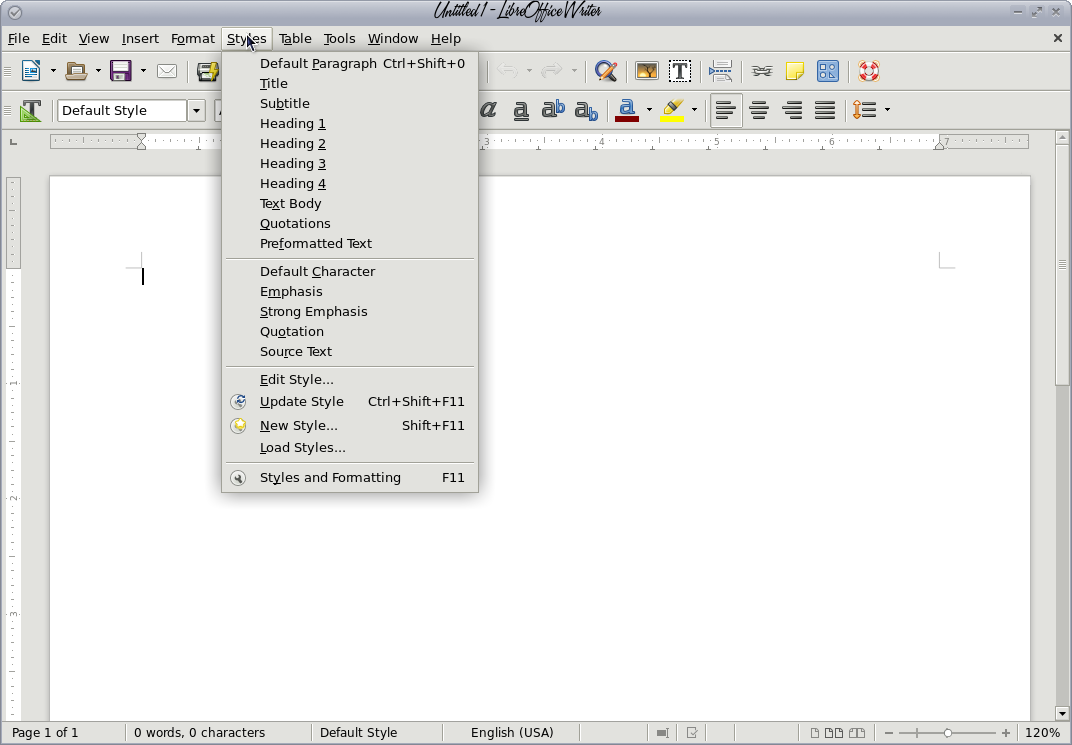Image resolution: width=1072 pixels, height=745 pixels.
Task: Click the New document icon
Action: (31, 71)
